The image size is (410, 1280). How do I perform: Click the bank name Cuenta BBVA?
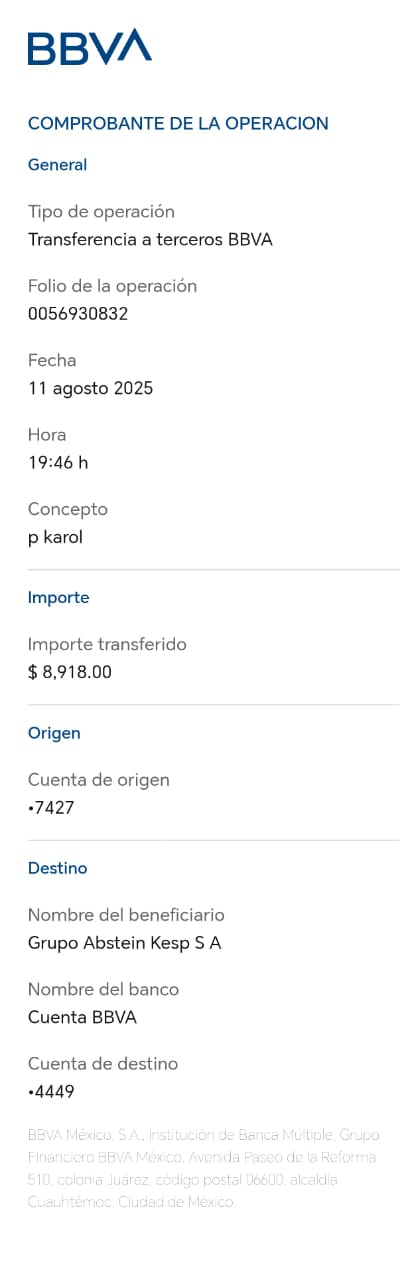[x=82, y=1018]
